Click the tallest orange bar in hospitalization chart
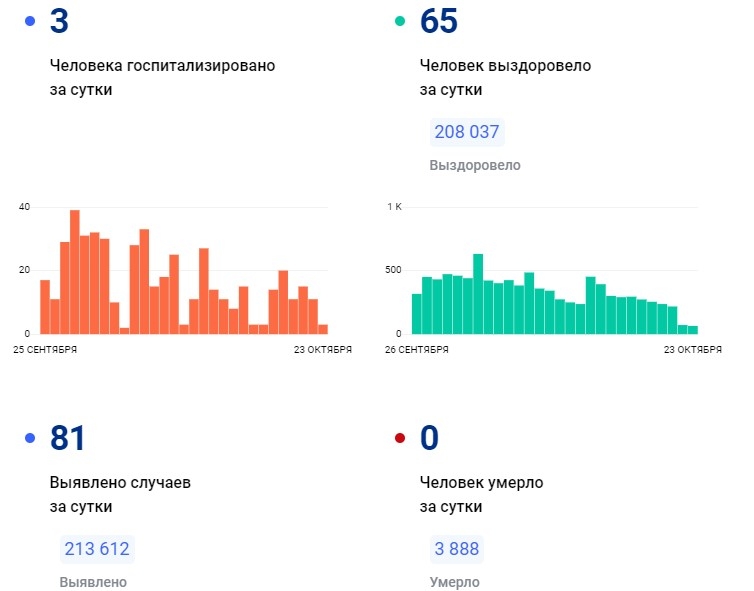Image resolution: width=754 pixels, height=591 pixels. pyautogui.click(x=75, y=271)
